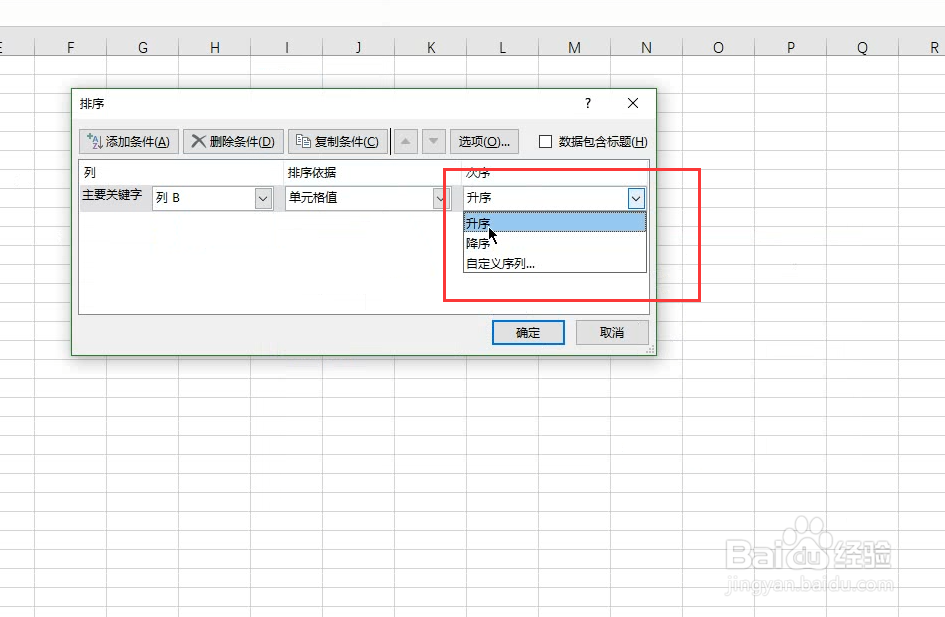Open the dialog help question mark
This screenshot has height=617, width=945.
[x=588, y=104]
